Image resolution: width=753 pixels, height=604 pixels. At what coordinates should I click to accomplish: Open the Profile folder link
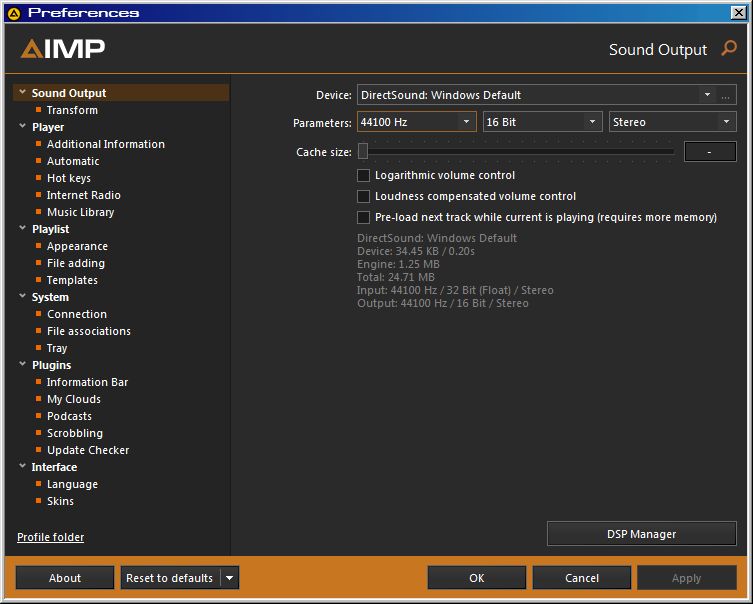tap(50, 537)
